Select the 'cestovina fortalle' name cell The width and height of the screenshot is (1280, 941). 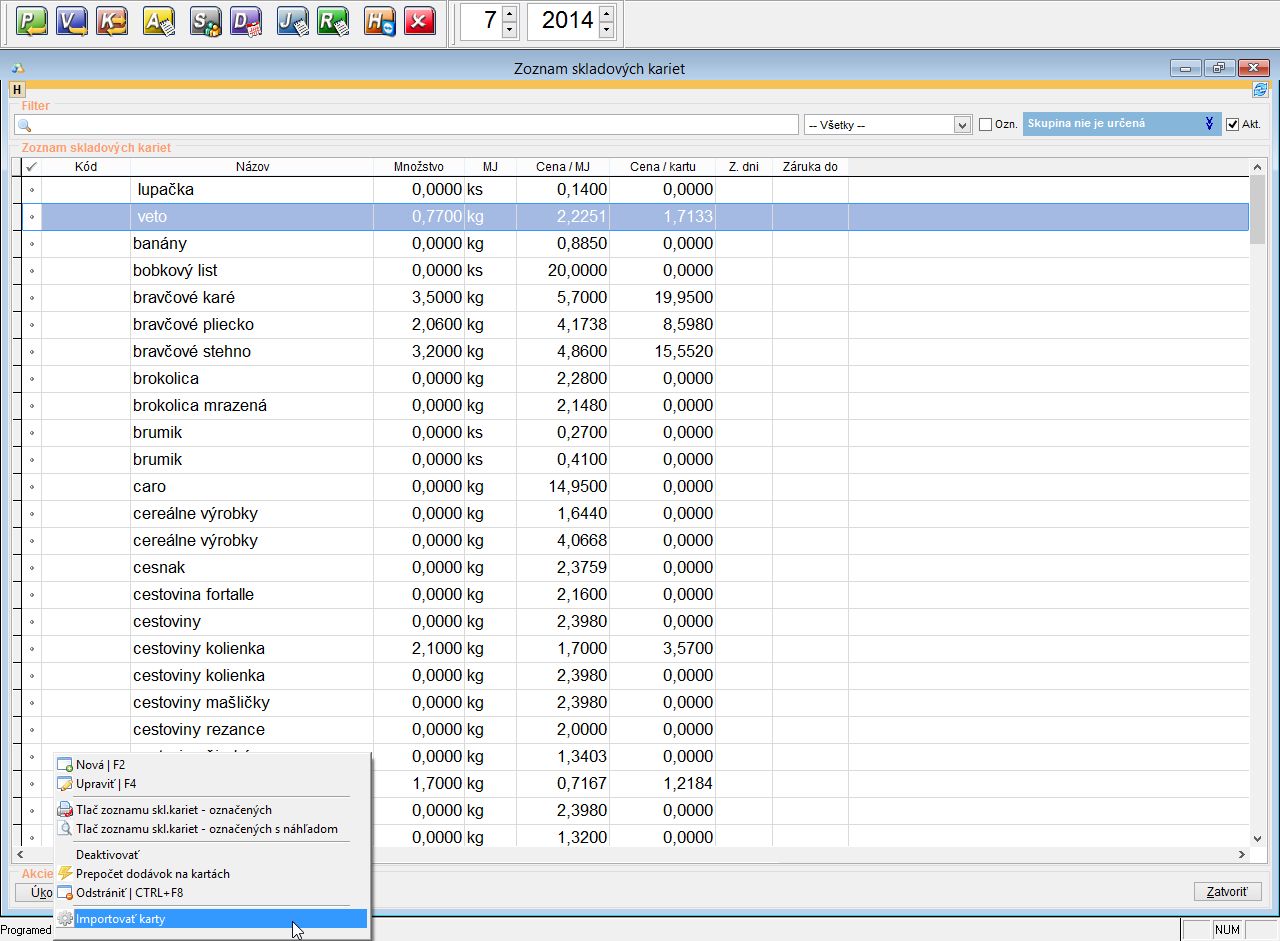coord(193,594)
